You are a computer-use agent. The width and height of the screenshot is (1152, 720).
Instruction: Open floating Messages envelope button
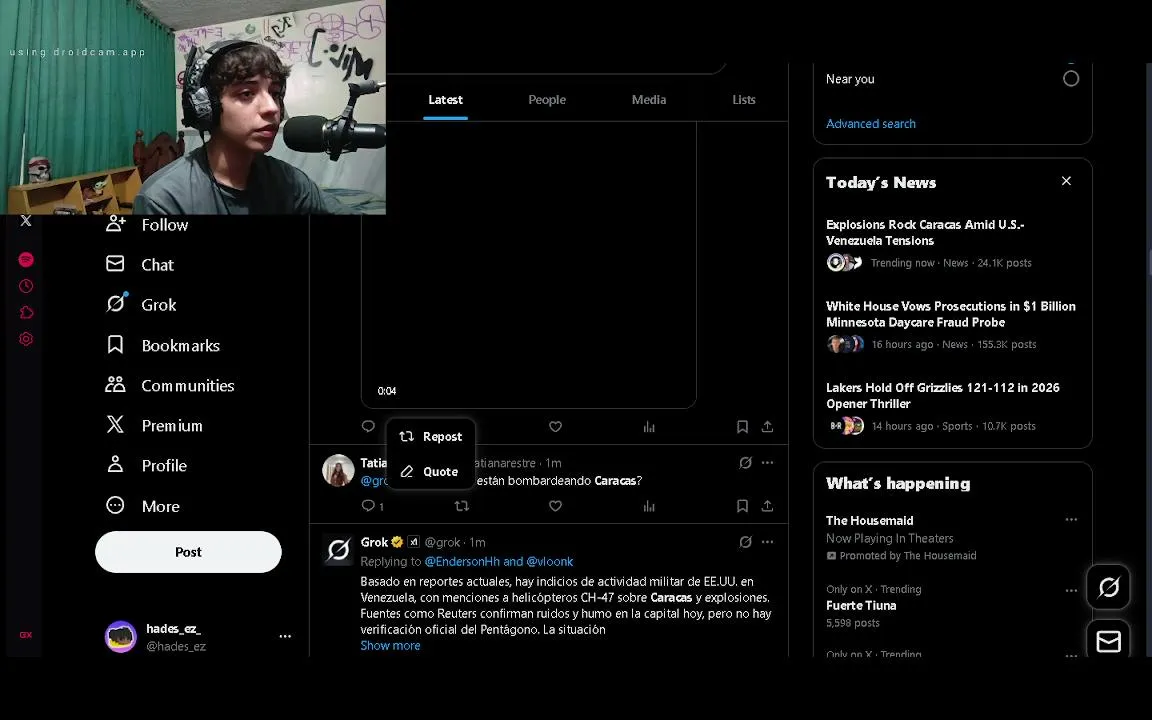click(x=1108, y=641)
